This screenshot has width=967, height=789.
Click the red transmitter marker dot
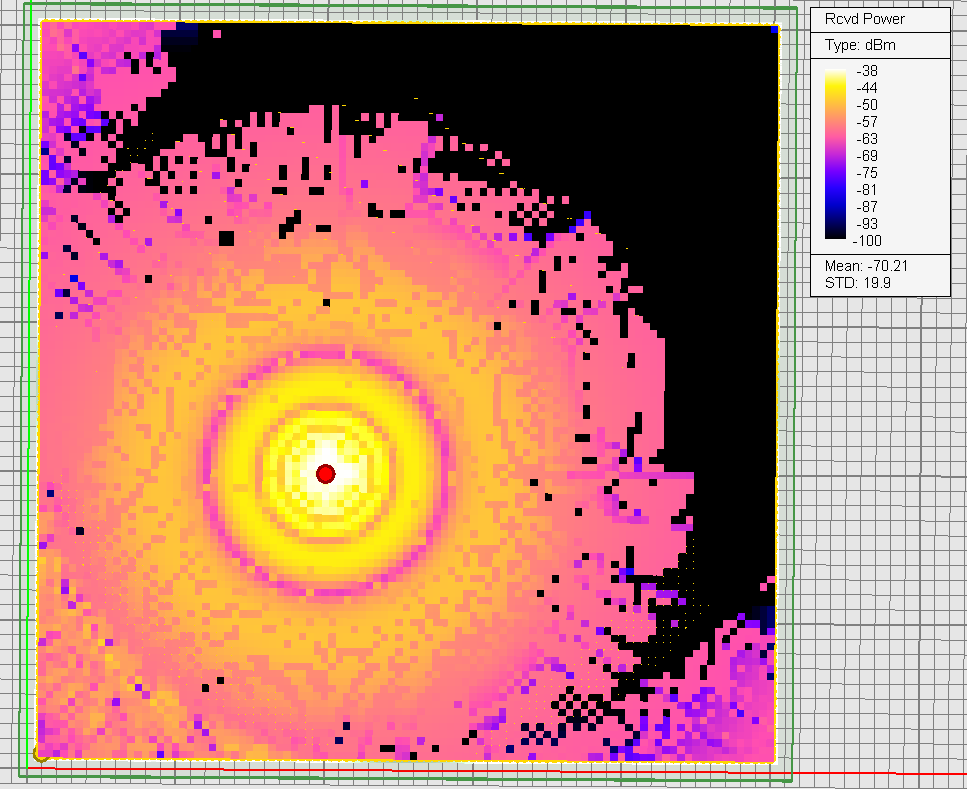click(x=325, y=473)
